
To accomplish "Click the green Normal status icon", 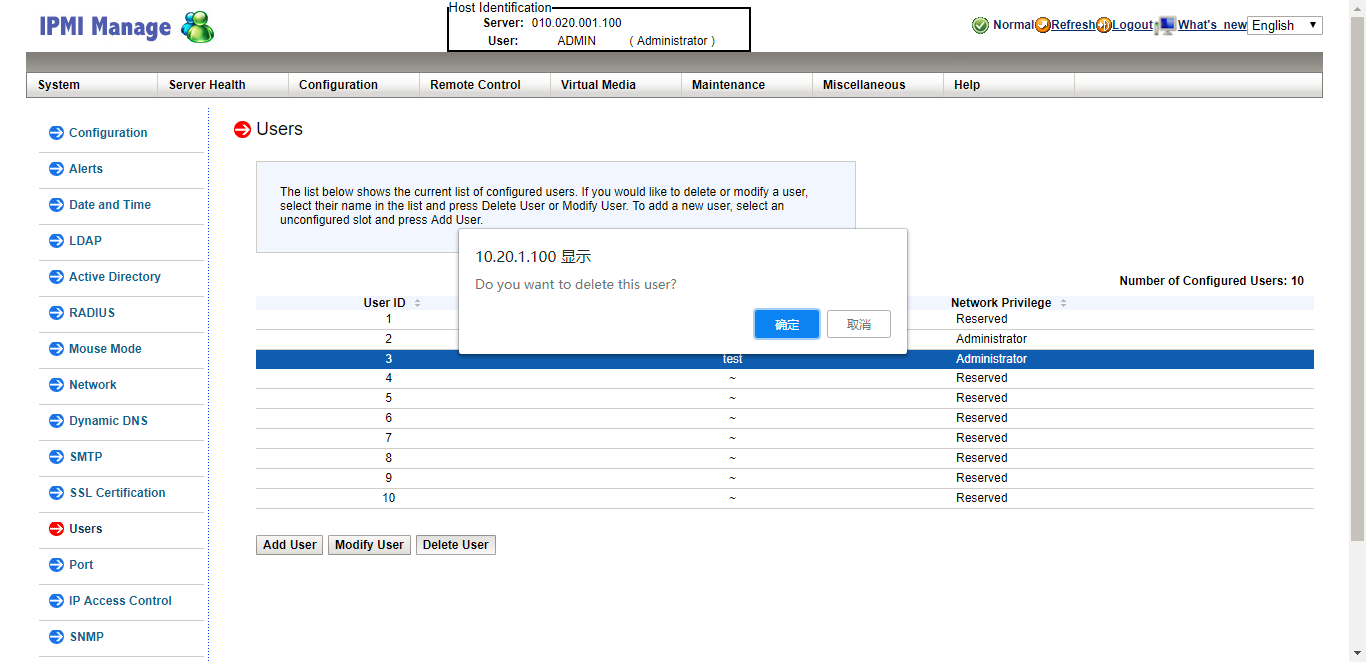I will 980,25.
